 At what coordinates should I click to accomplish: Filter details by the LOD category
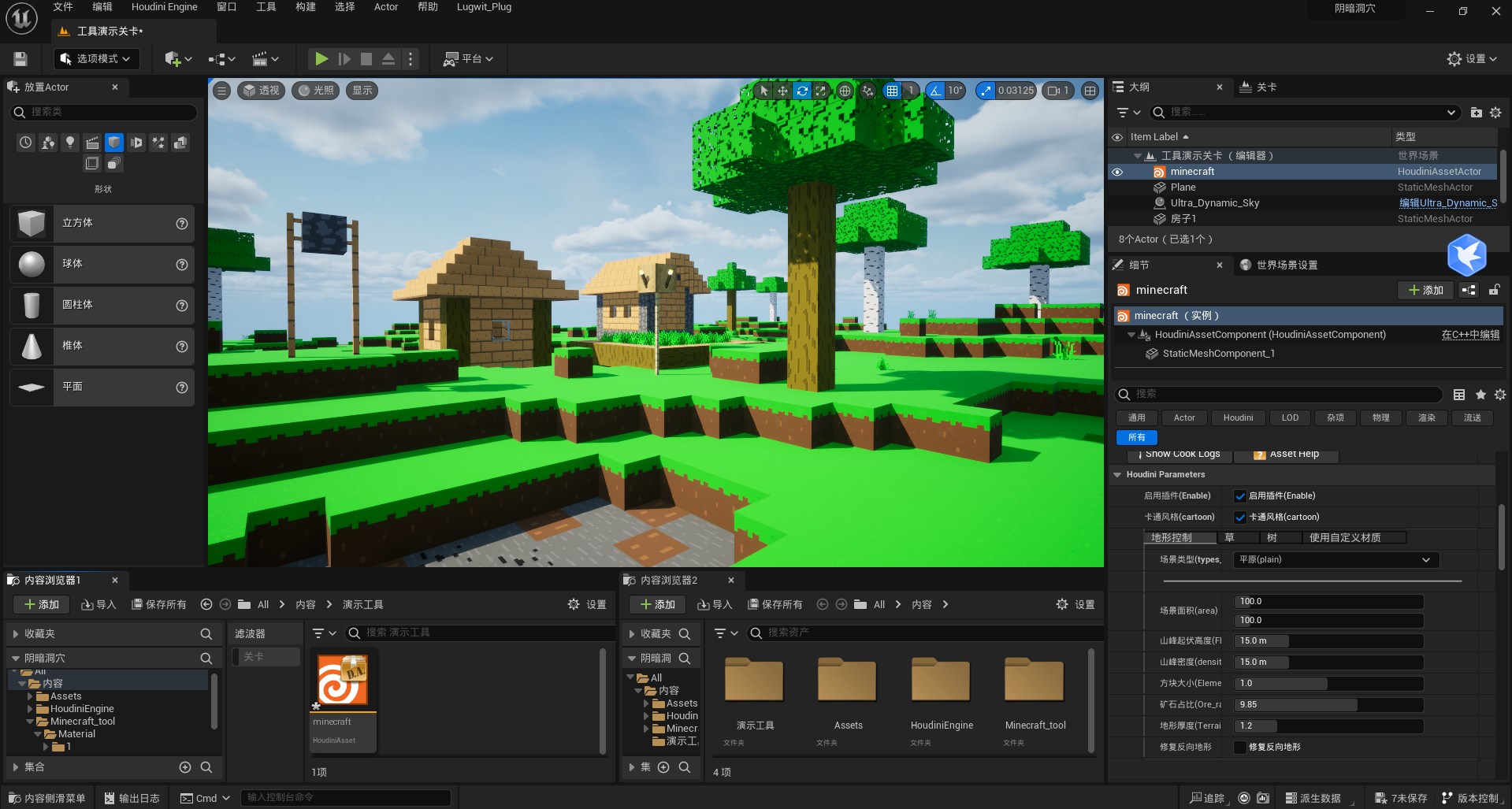(x=1290, y=418)
